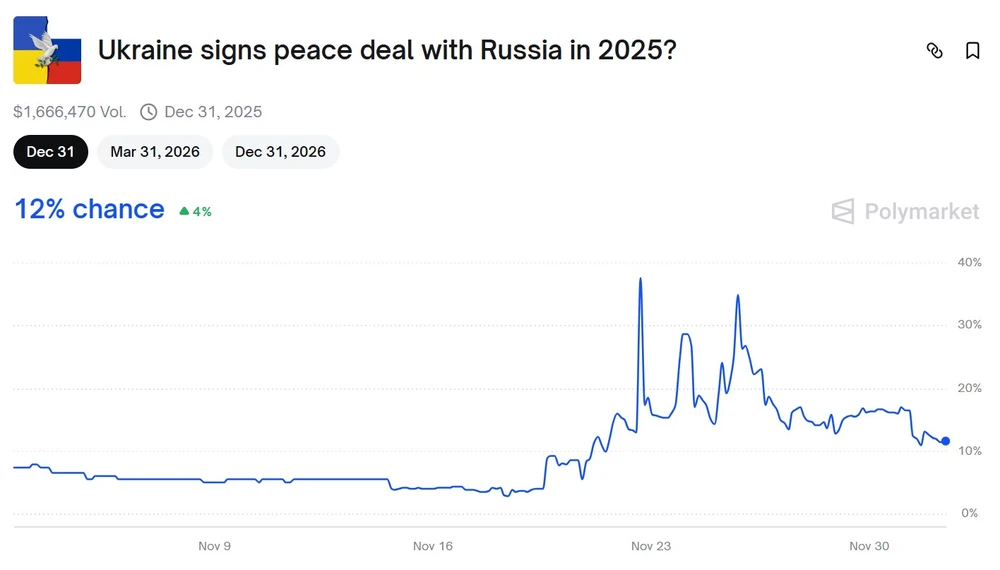Click the clock icon beside the end date
1000x570 pixels.
pyautogui.click(x=149, y=112)
